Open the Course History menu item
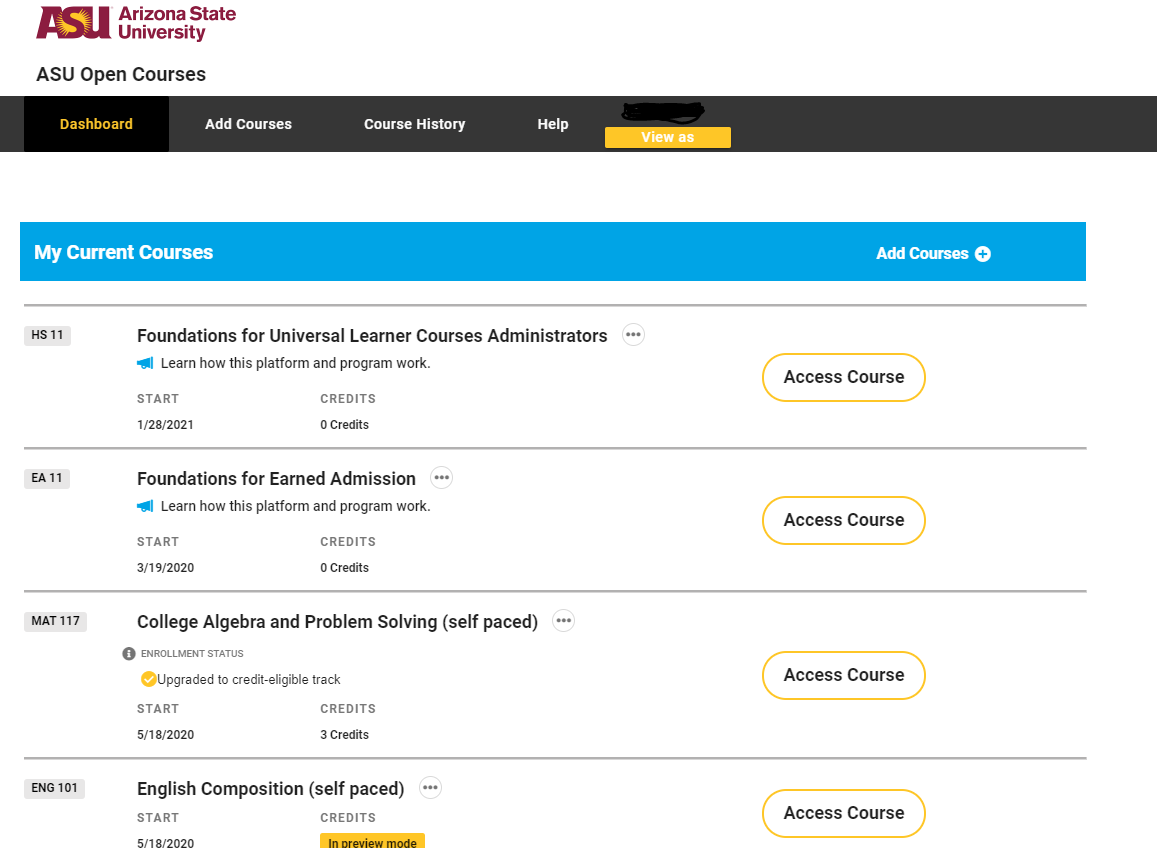The image size is (1157, 848). [414, 124]
